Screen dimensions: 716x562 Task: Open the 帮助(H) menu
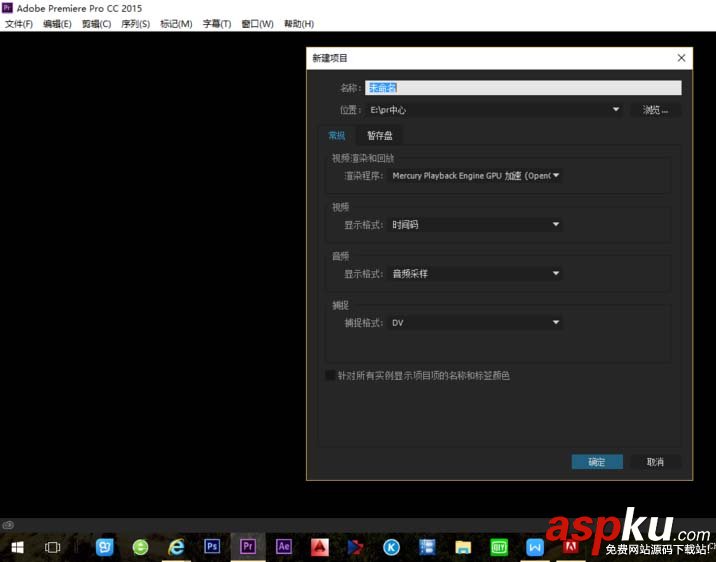(299, 24)
